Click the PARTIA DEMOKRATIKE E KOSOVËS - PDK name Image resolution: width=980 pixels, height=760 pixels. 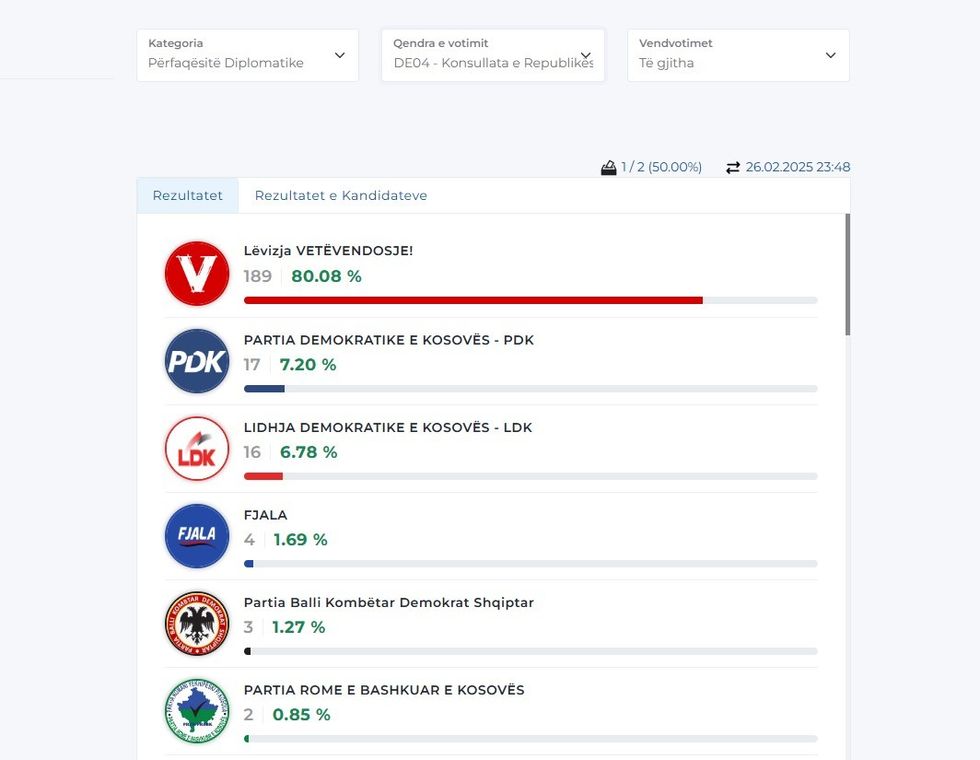tap(388, 340)
